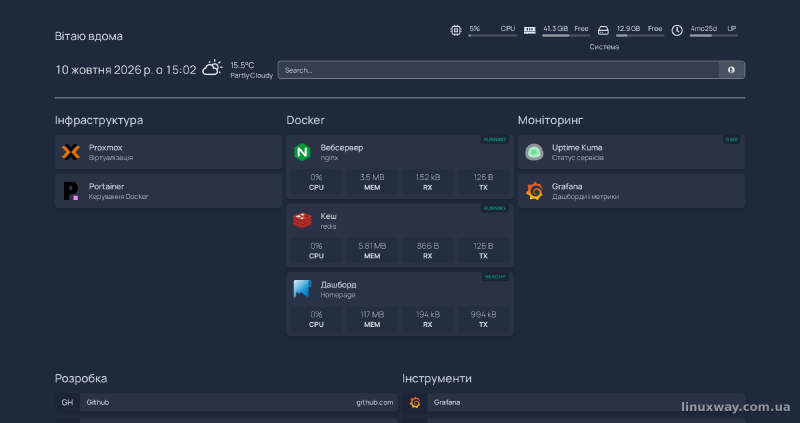Click the Portainer logo icon

71,191
